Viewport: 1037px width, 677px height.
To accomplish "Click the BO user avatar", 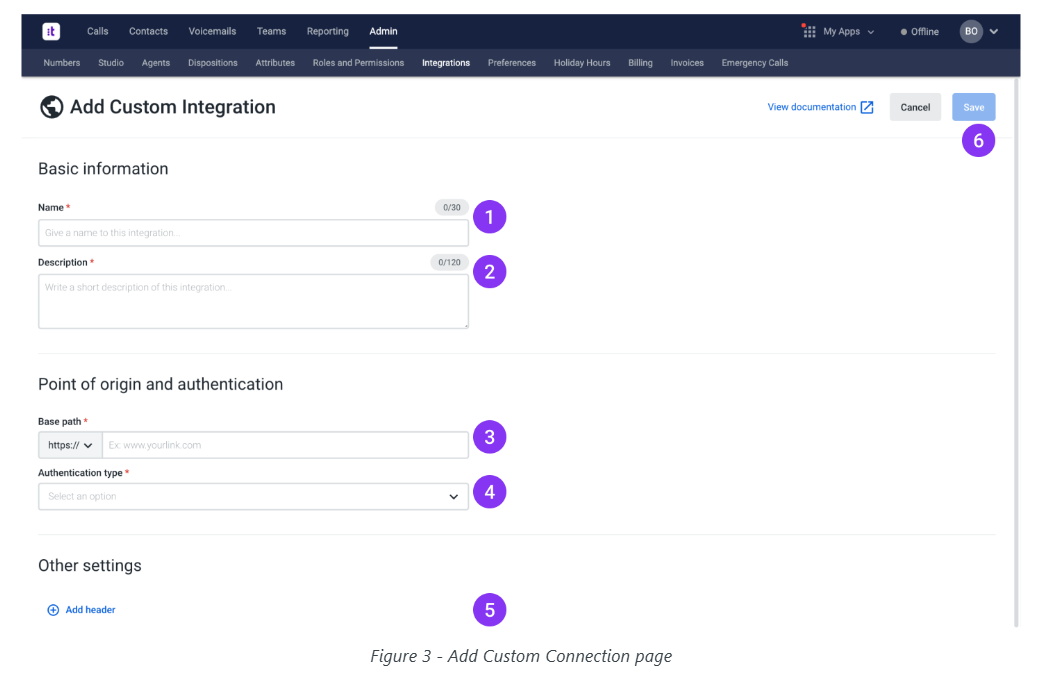I will pyautogui.click(x=969, y=31).
